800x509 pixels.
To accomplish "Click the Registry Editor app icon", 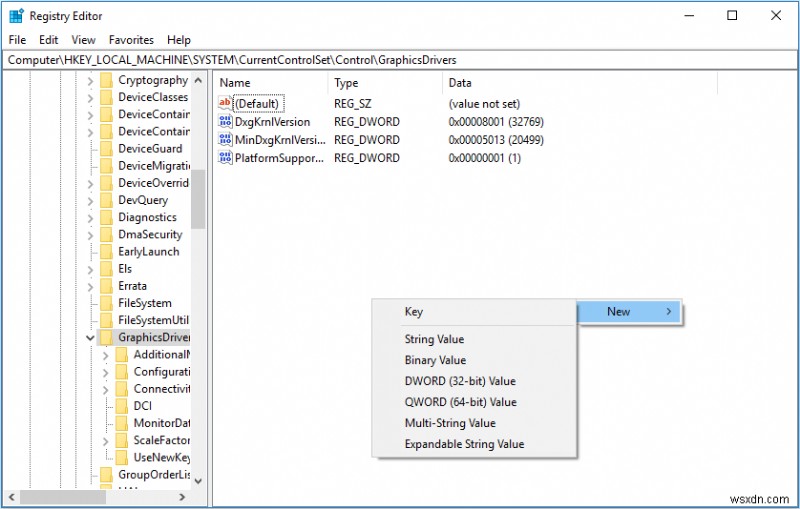I will [16, 16].
